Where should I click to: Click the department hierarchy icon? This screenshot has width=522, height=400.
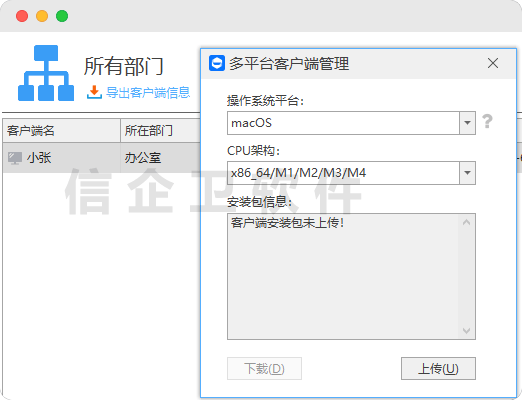[x=46, y=73]
